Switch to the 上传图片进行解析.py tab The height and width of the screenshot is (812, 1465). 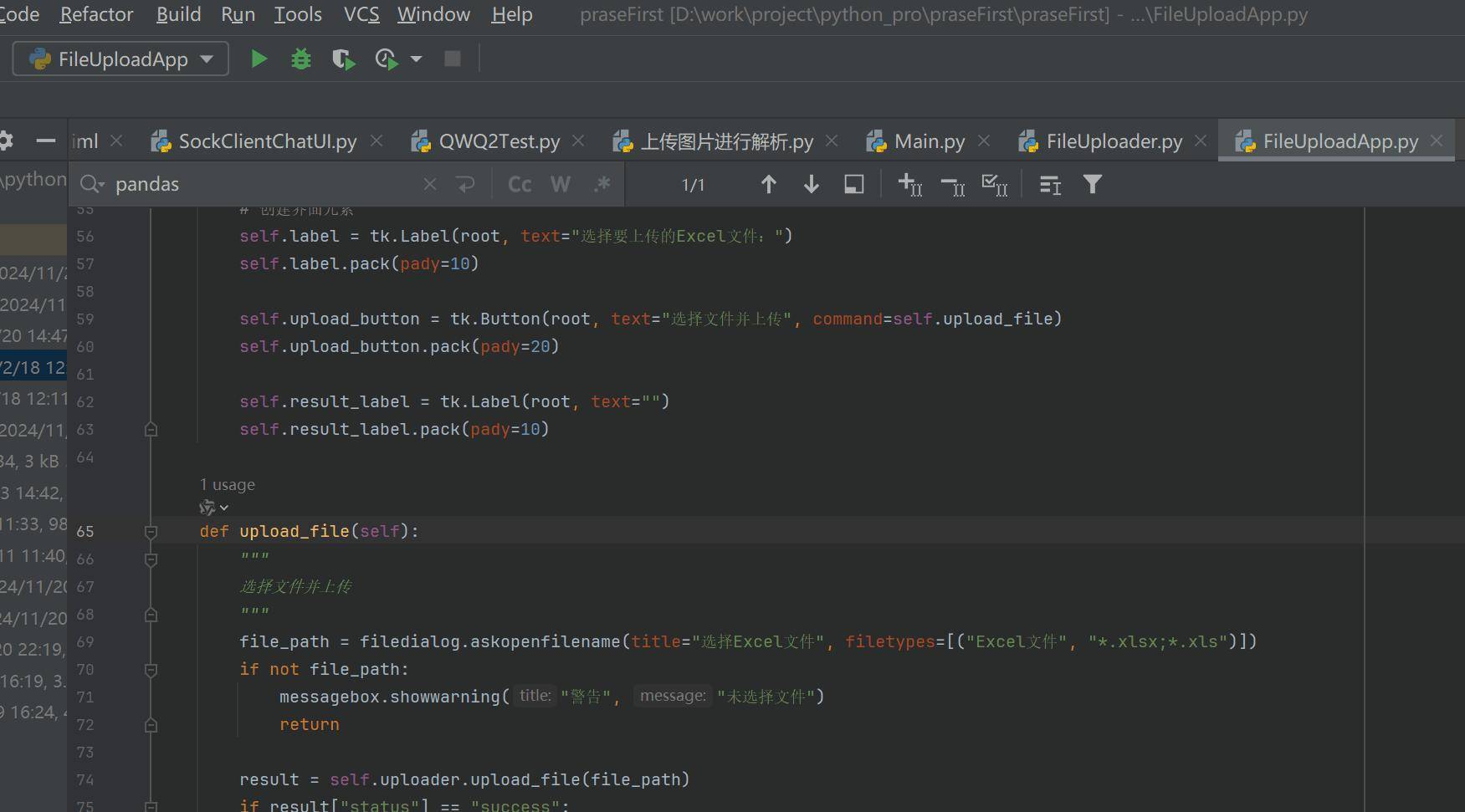pos(726,141)
